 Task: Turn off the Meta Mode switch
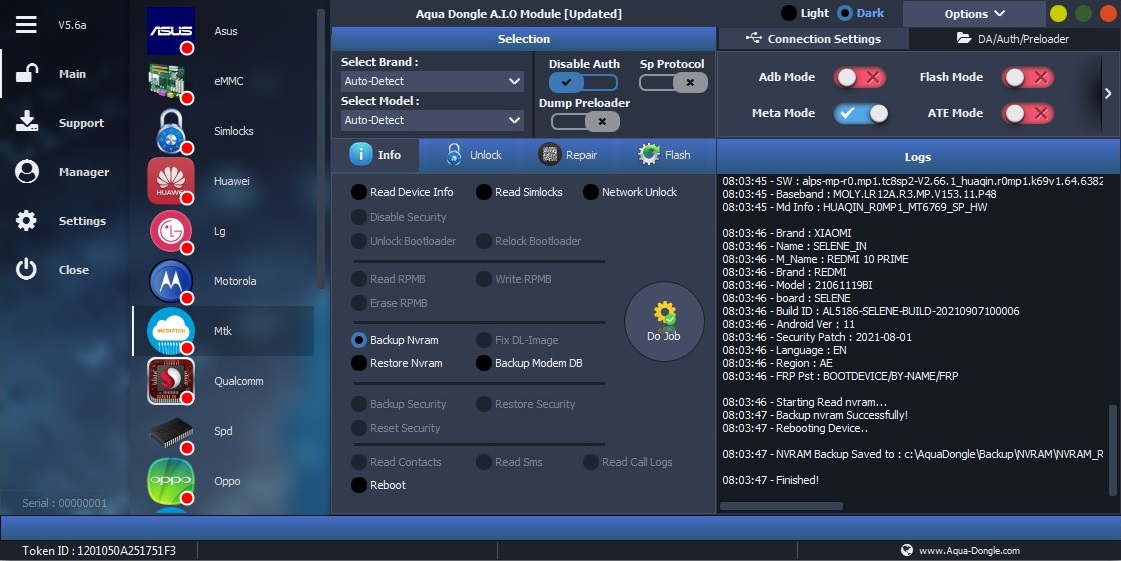click(x=860, y=113)
